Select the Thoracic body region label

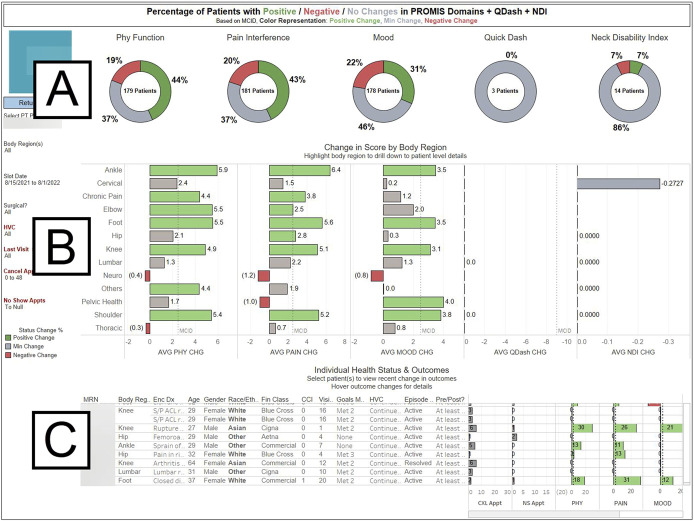109,328
